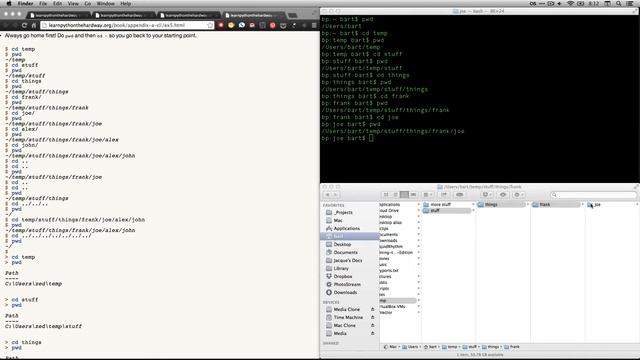Click the Chrome home button

[33, 25]
